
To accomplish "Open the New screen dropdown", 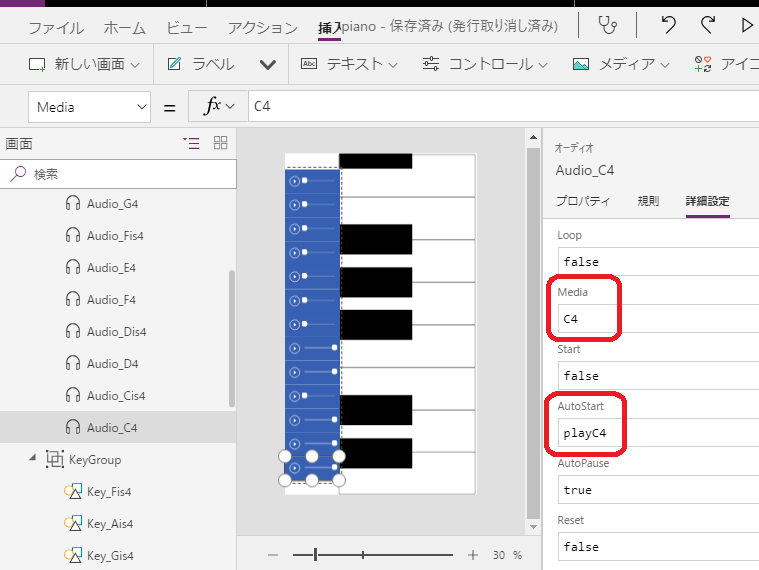I will (x=84, y=64).
